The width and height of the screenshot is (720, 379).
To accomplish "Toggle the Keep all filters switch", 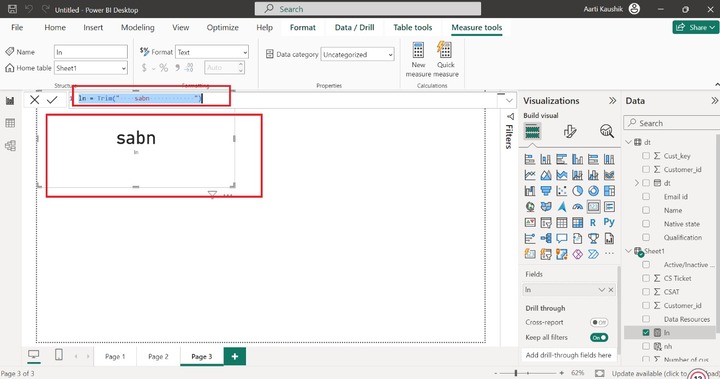I will pos(599,338).
